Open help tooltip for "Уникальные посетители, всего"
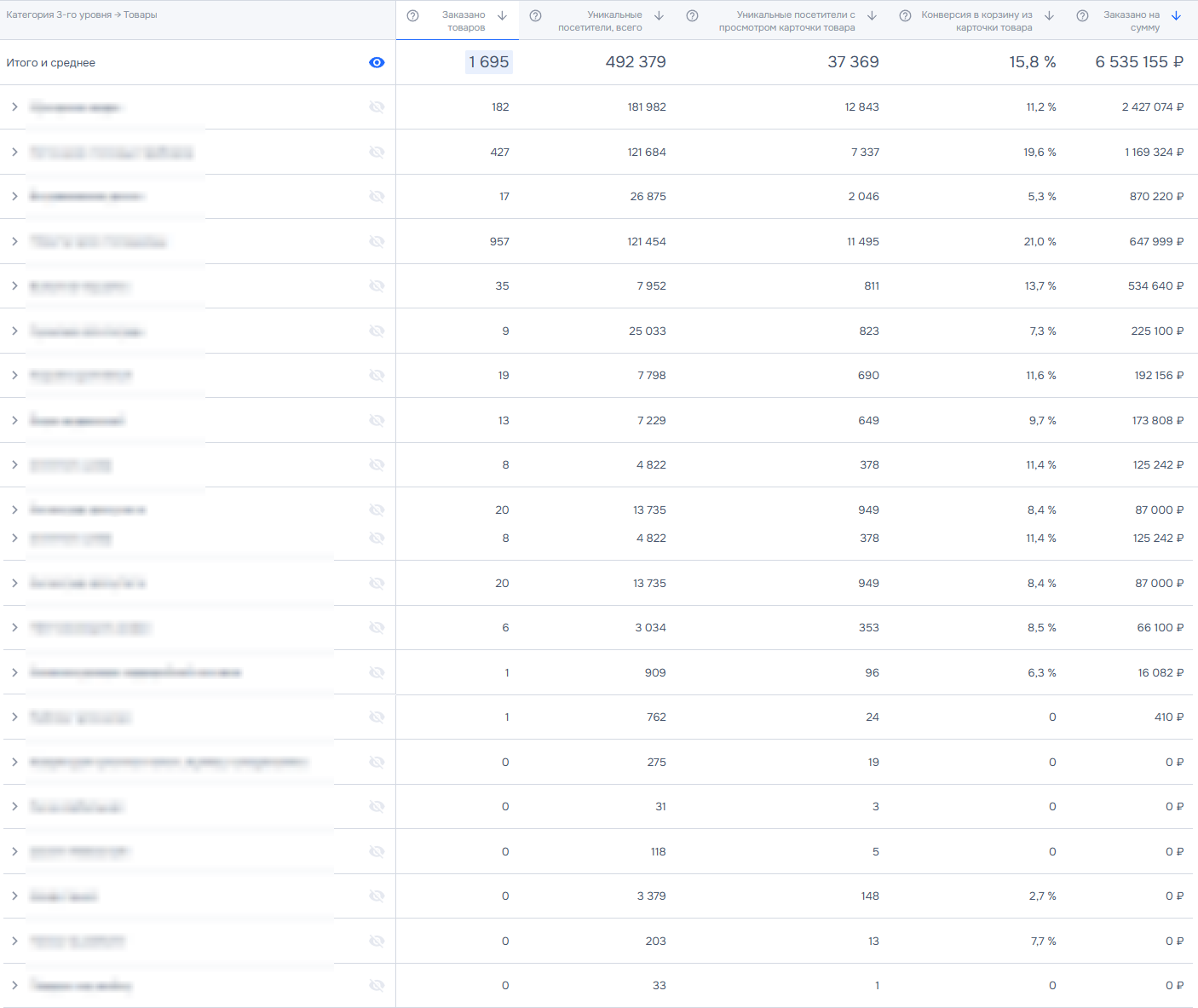The width and height of the screenshot is (1198, 1008). click(535, 16)
